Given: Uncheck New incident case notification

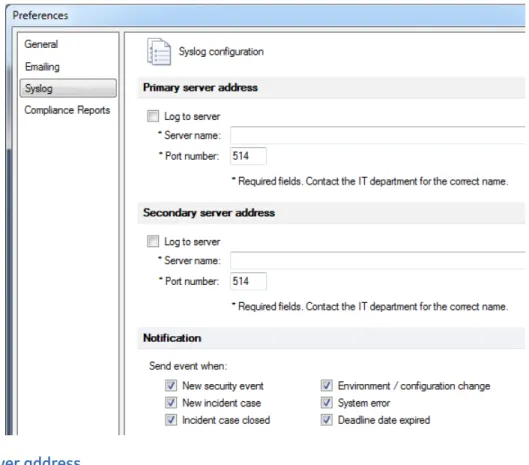Looking at the screenshot, I should tap(171, 403).
